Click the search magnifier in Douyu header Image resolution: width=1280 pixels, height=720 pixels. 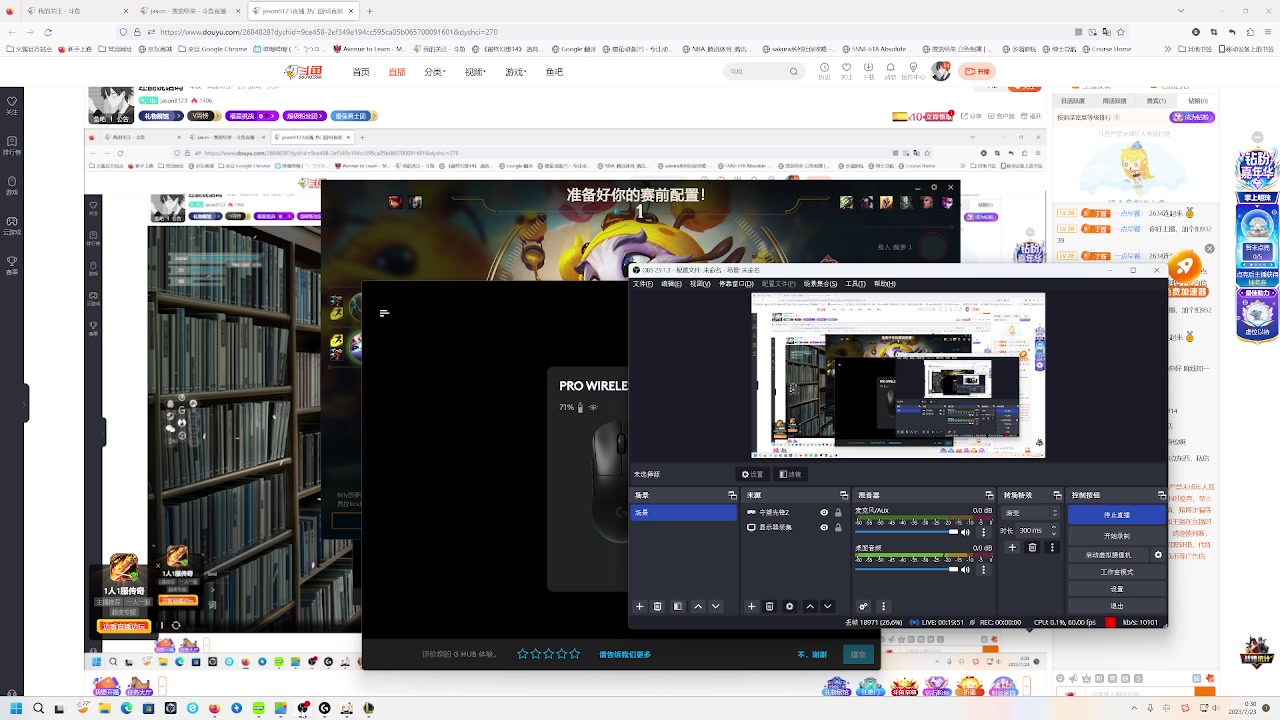[794, 71]
